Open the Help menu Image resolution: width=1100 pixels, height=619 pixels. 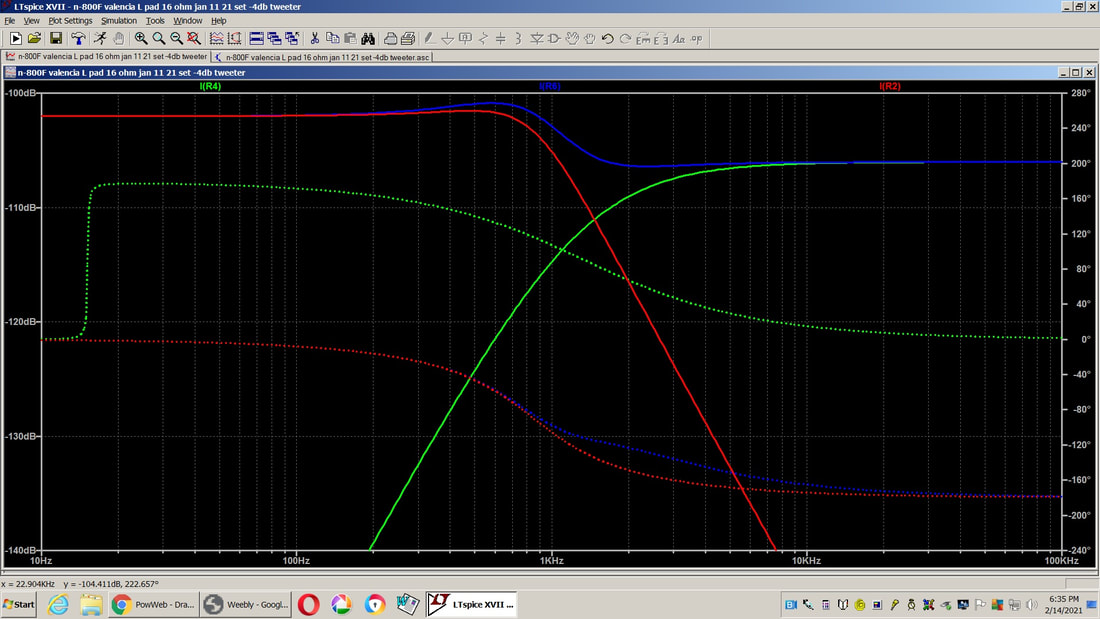(219, 21)
